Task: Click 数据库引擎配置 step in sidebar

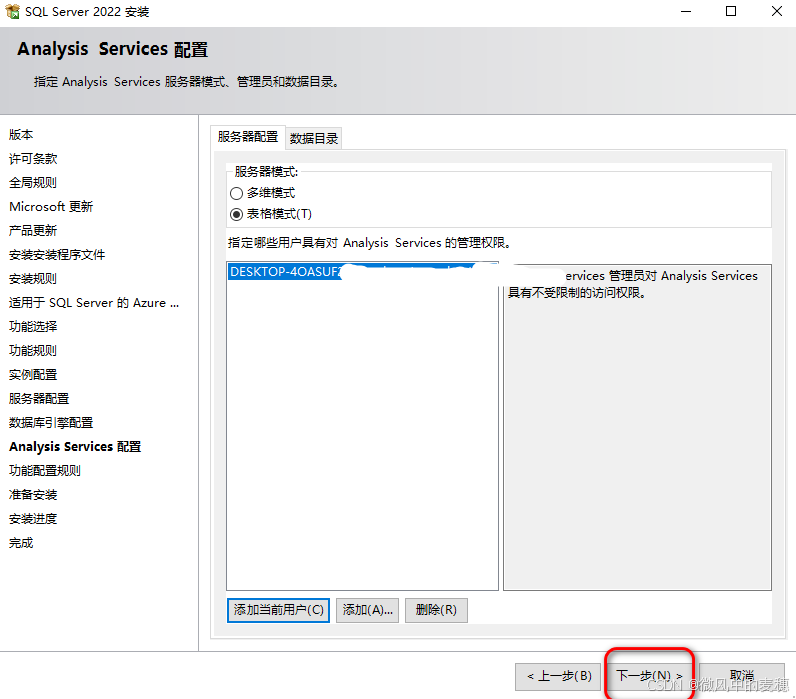Action: tap(51, 423)
